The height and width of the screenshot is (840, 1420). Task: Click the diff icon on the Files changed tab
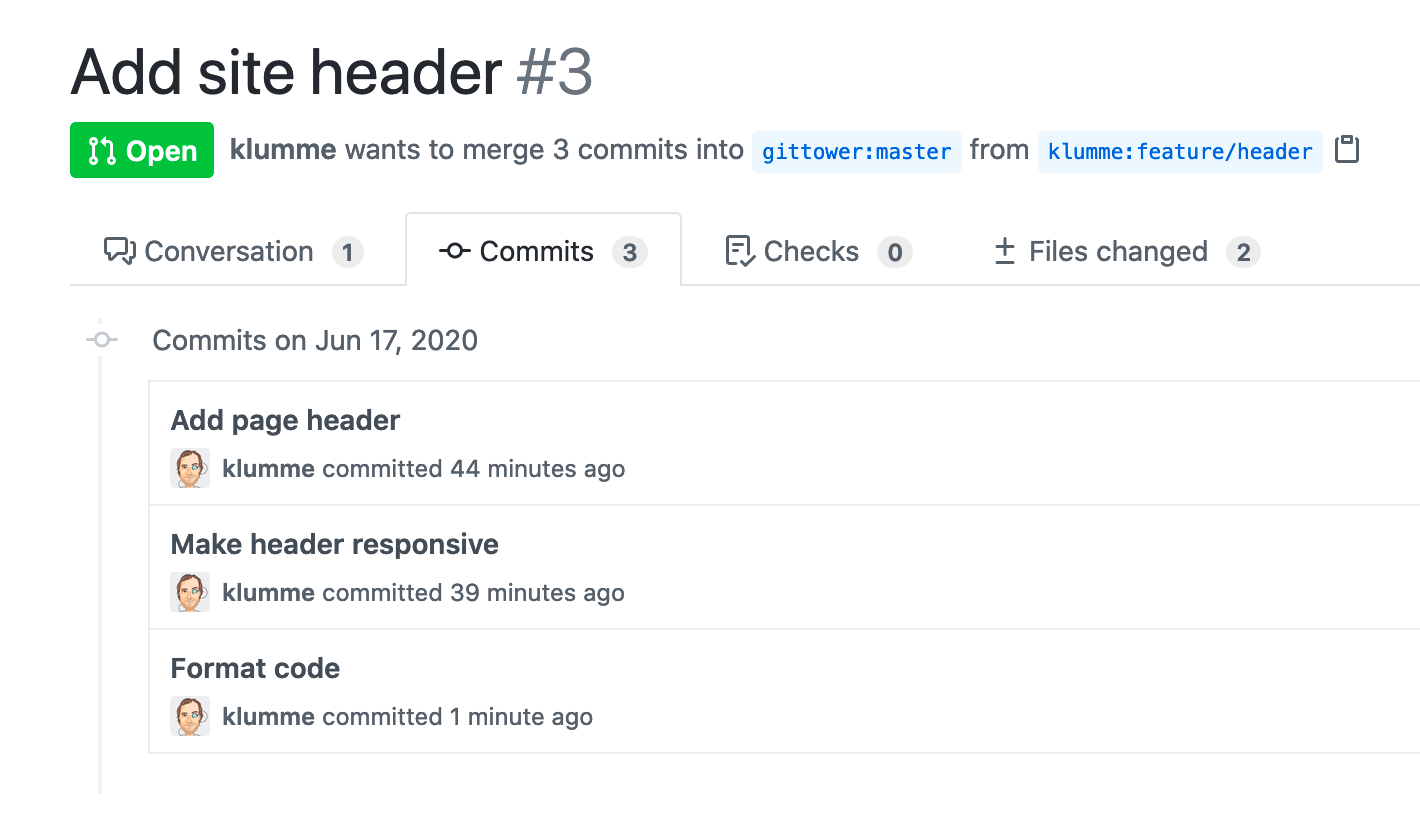coord(1003,251)
